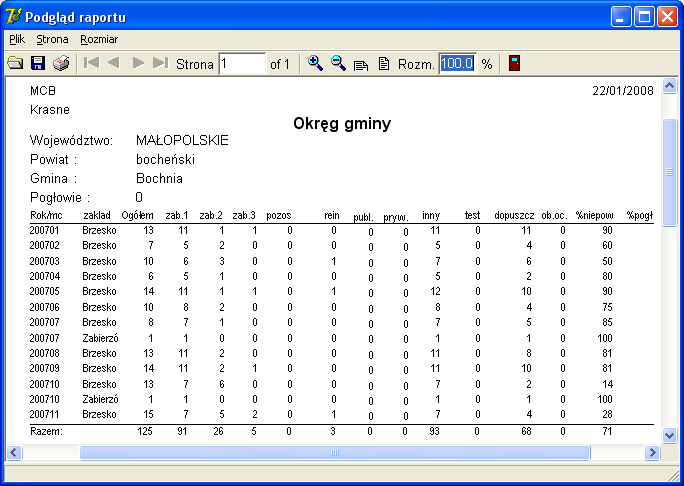
Task: Click the 'Ogółem' column header
Action: pos(137,216)
